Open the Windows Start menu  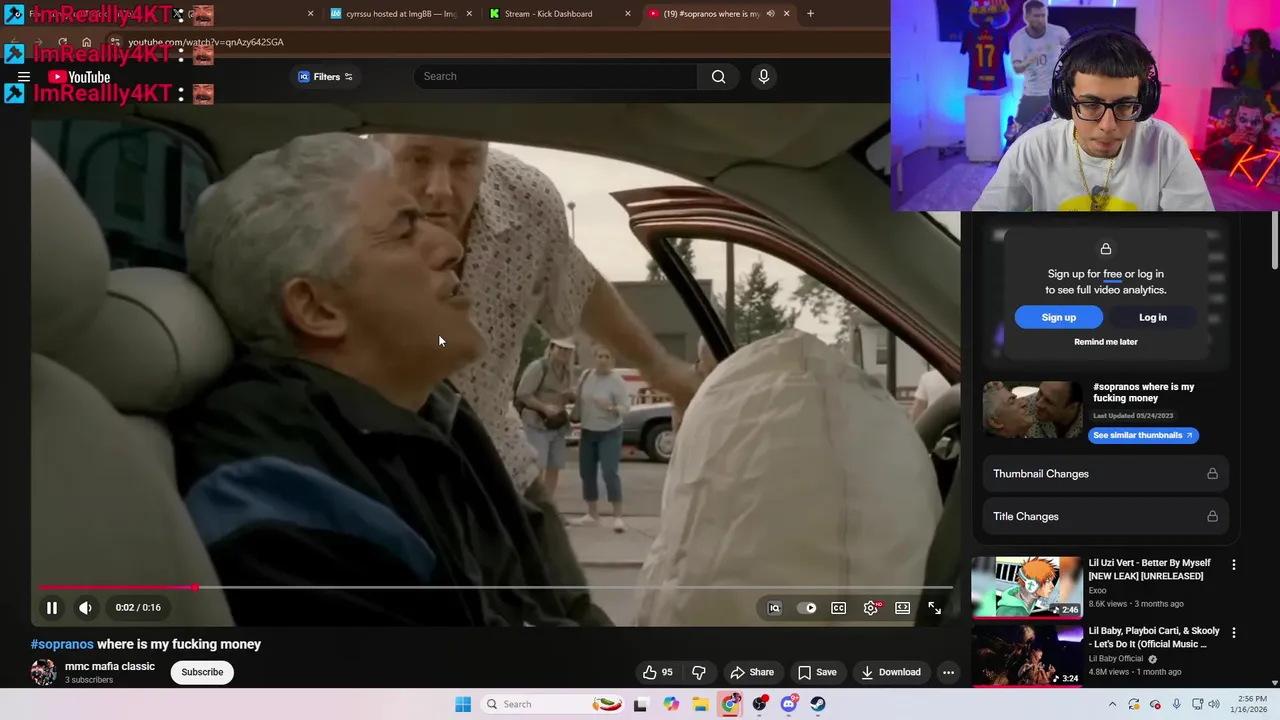[463, 704]
